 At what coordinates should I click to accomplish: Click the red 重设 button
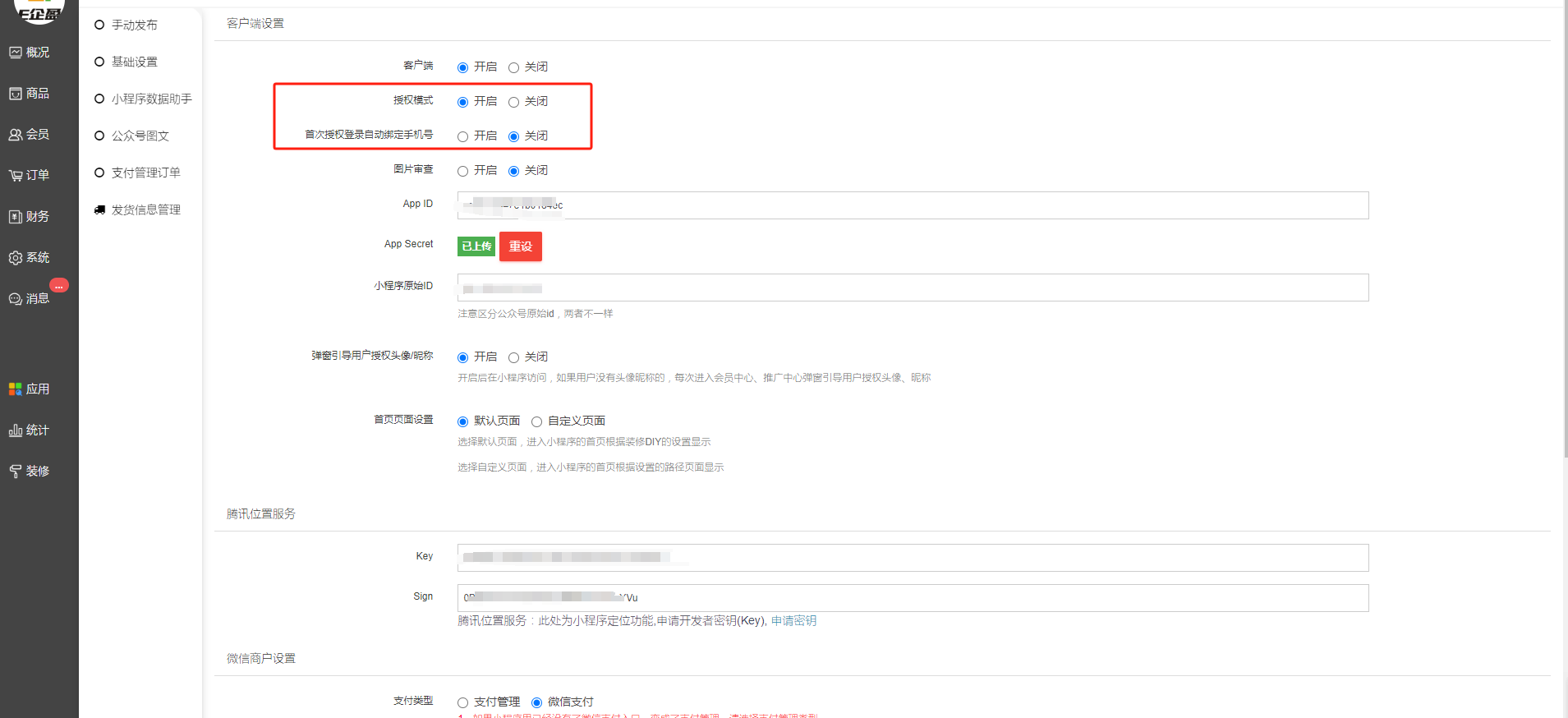pos(520,246)
